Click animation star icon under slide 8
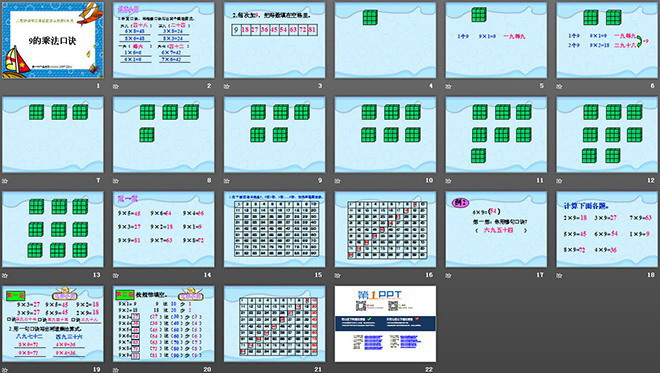Screen dimensions: 660x373 coord(116,181)
